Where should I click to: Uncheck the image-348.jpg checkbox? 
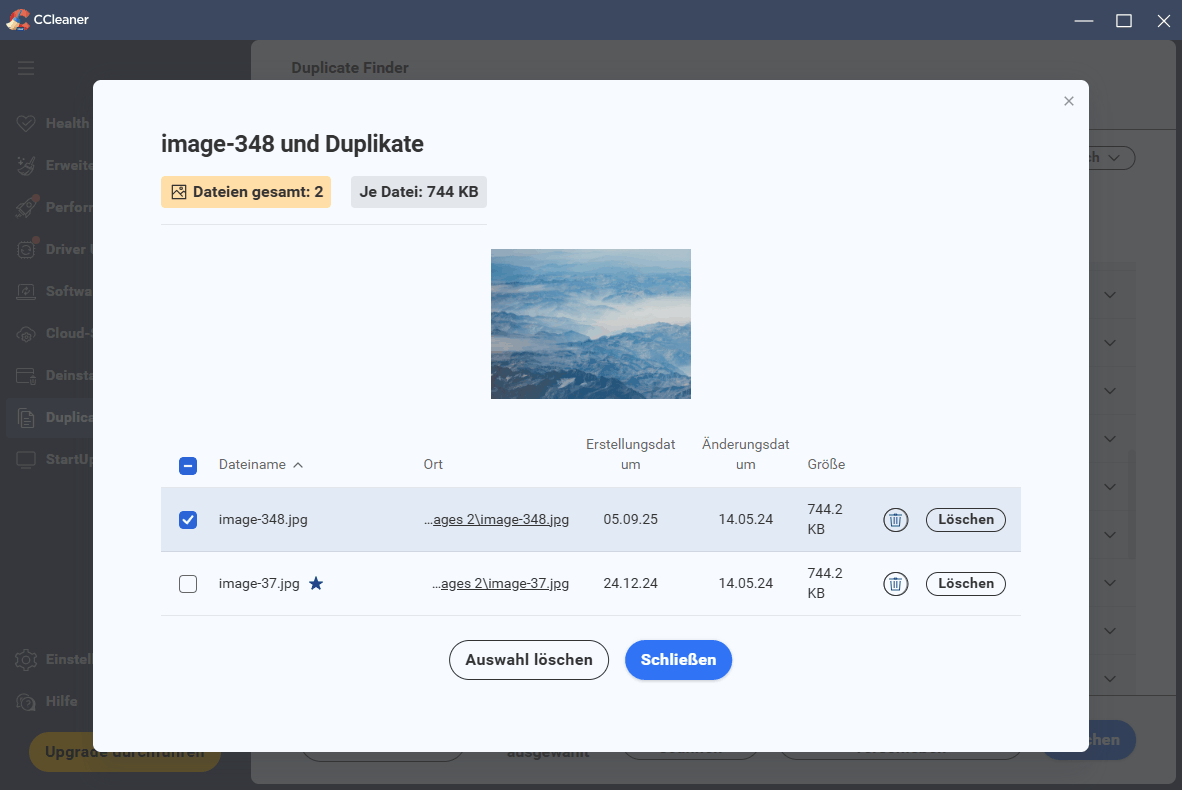[188, 519]
